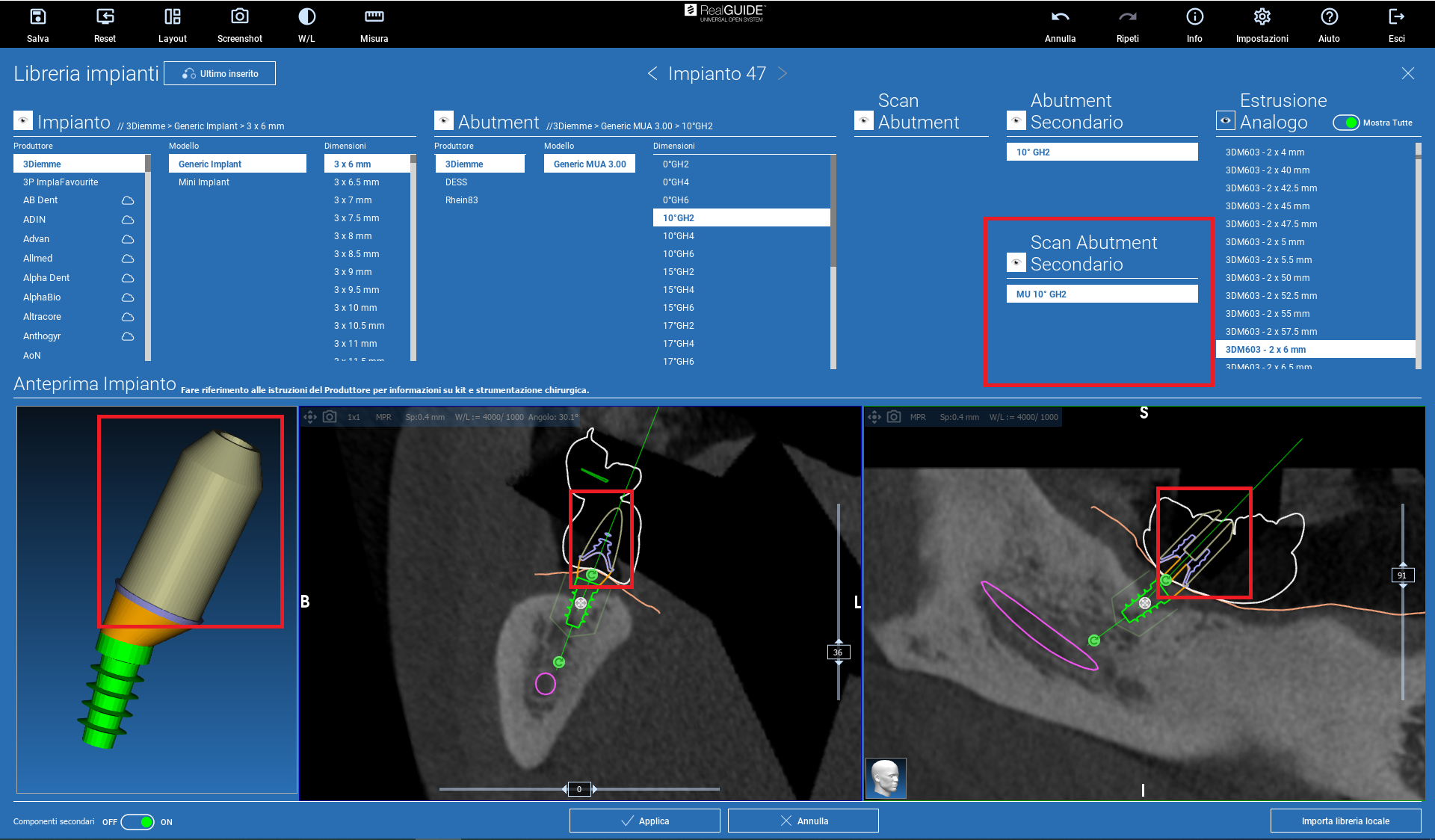Toggle Abutment visibility eye icon
This screenshot has width=1435, height=840.
pos(444,120)
